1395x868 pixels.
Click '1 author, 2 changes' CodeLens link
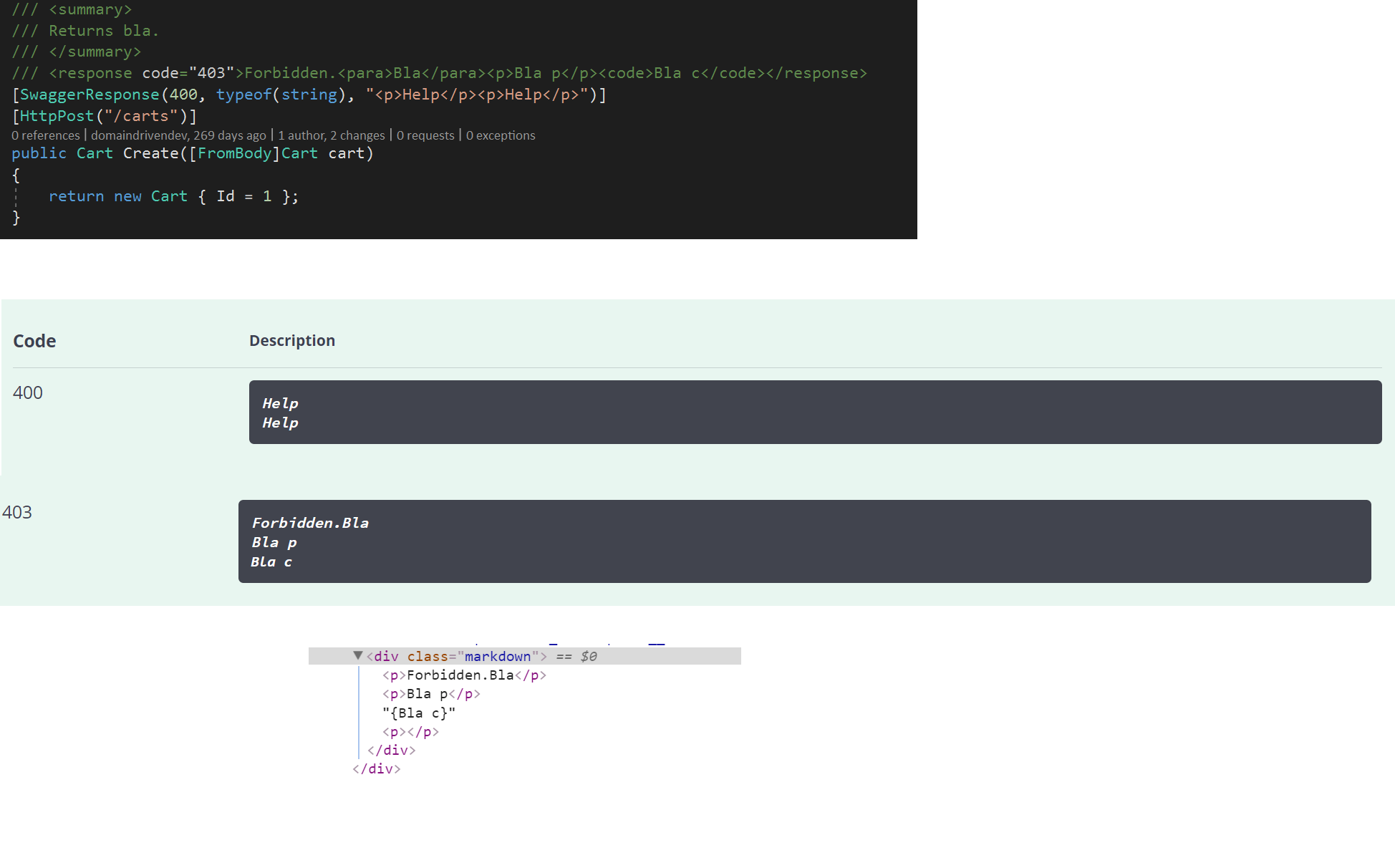point(332,135)
